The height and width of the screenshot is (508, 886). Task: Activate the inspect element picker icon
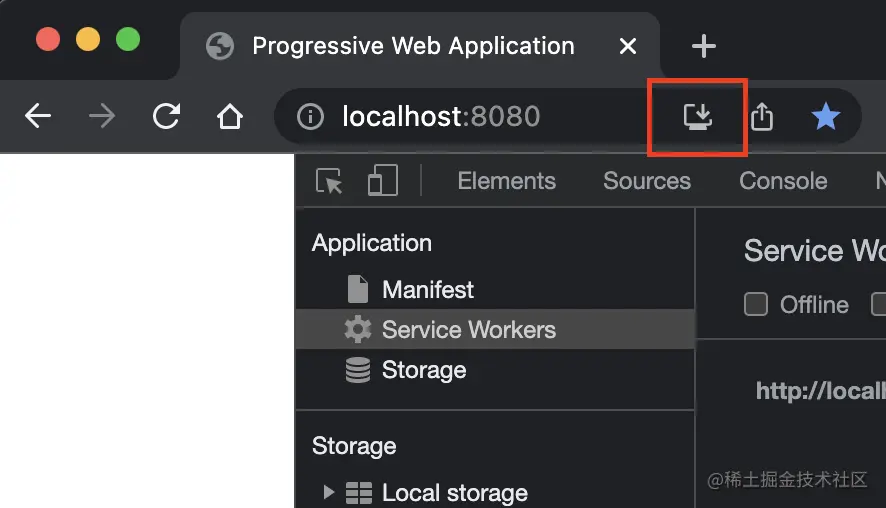click(x=329, y=181)
